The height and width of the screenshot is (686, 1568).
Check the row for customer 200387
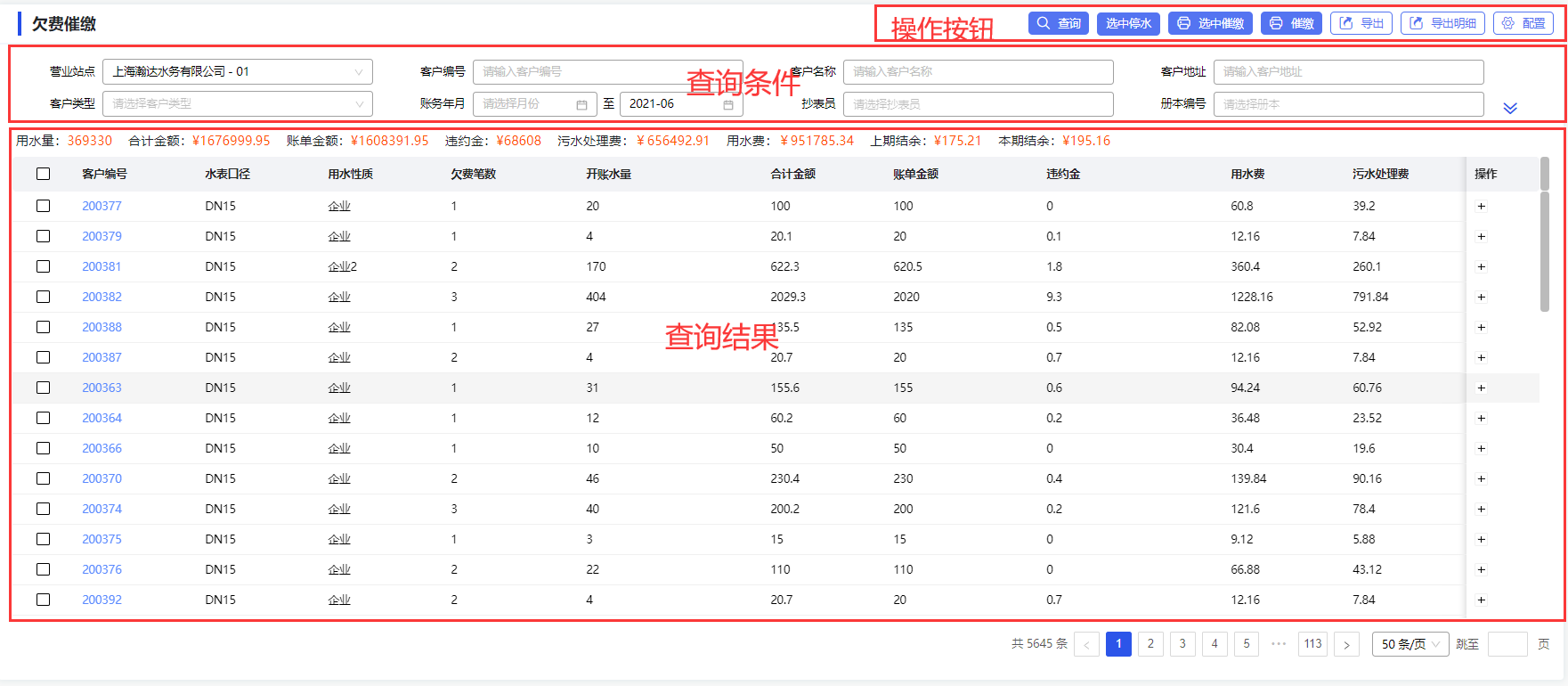(43, 357)
